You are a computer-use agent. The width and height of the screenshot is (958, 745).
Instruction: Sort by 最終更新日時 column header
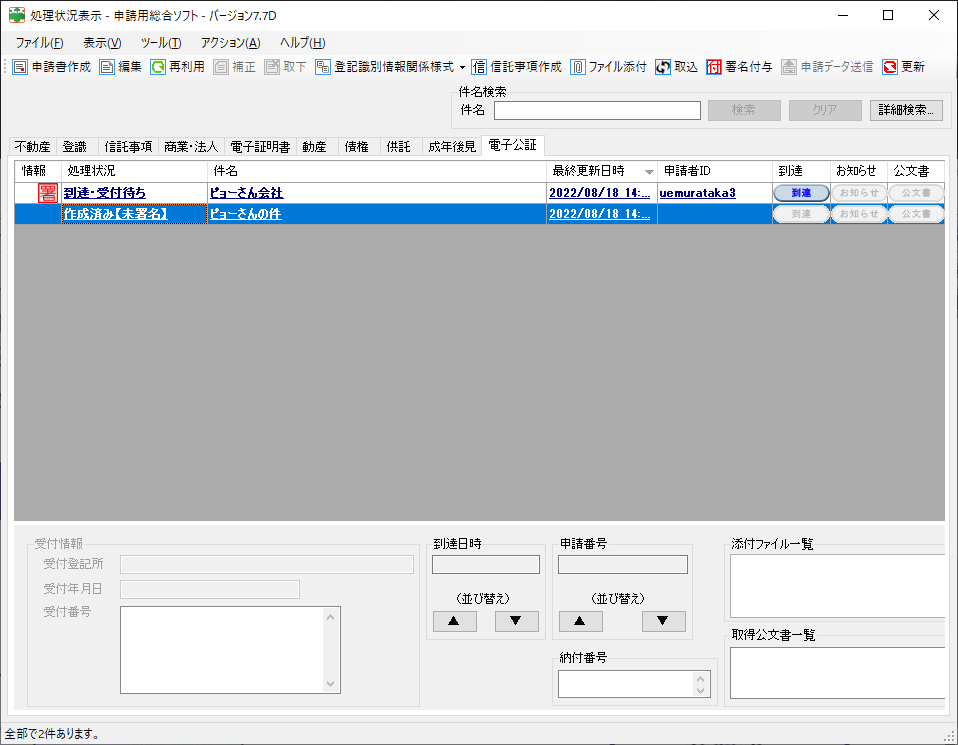click(x=601, y=171)
